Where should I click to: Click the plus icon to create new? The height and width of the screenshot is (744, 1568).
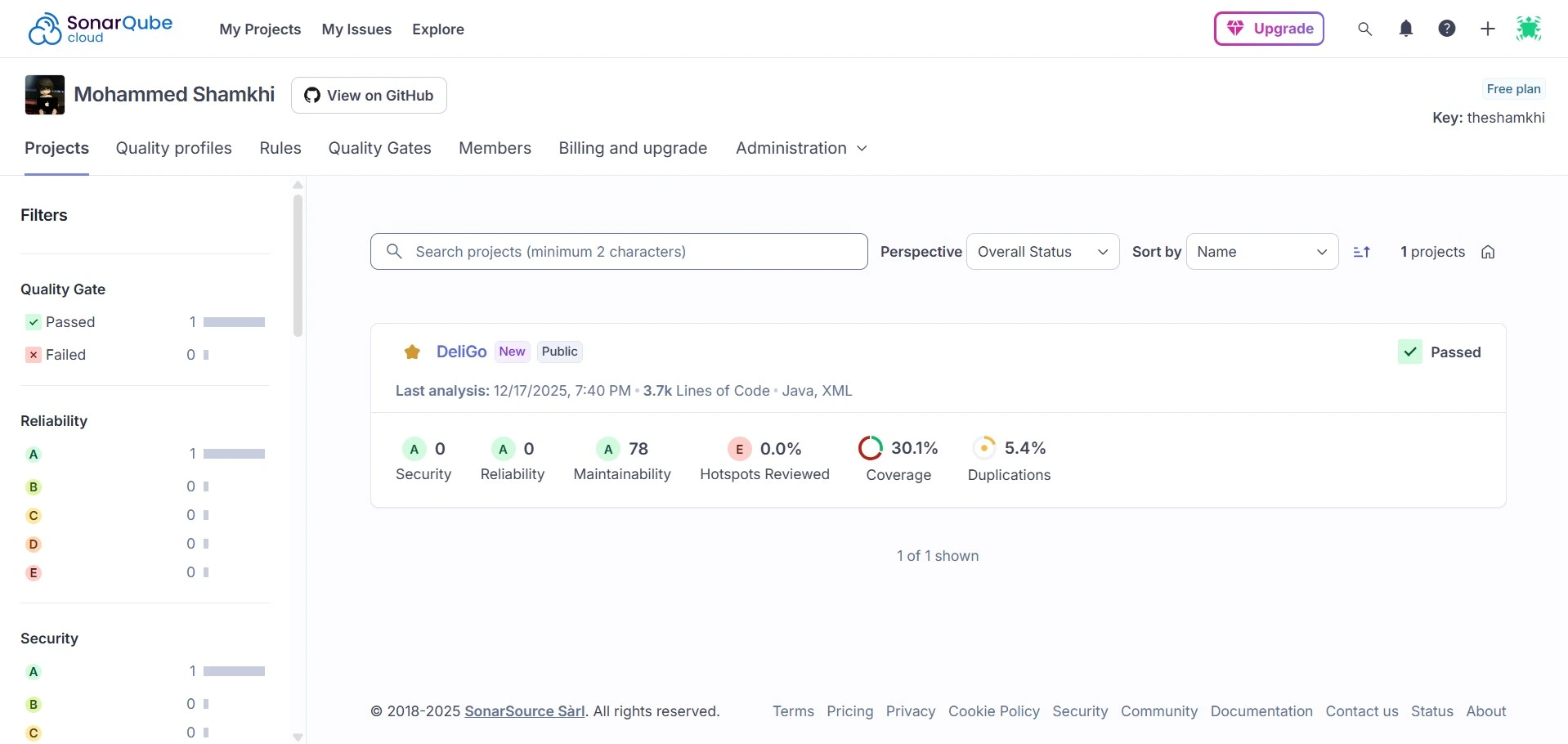point(1488,29)
